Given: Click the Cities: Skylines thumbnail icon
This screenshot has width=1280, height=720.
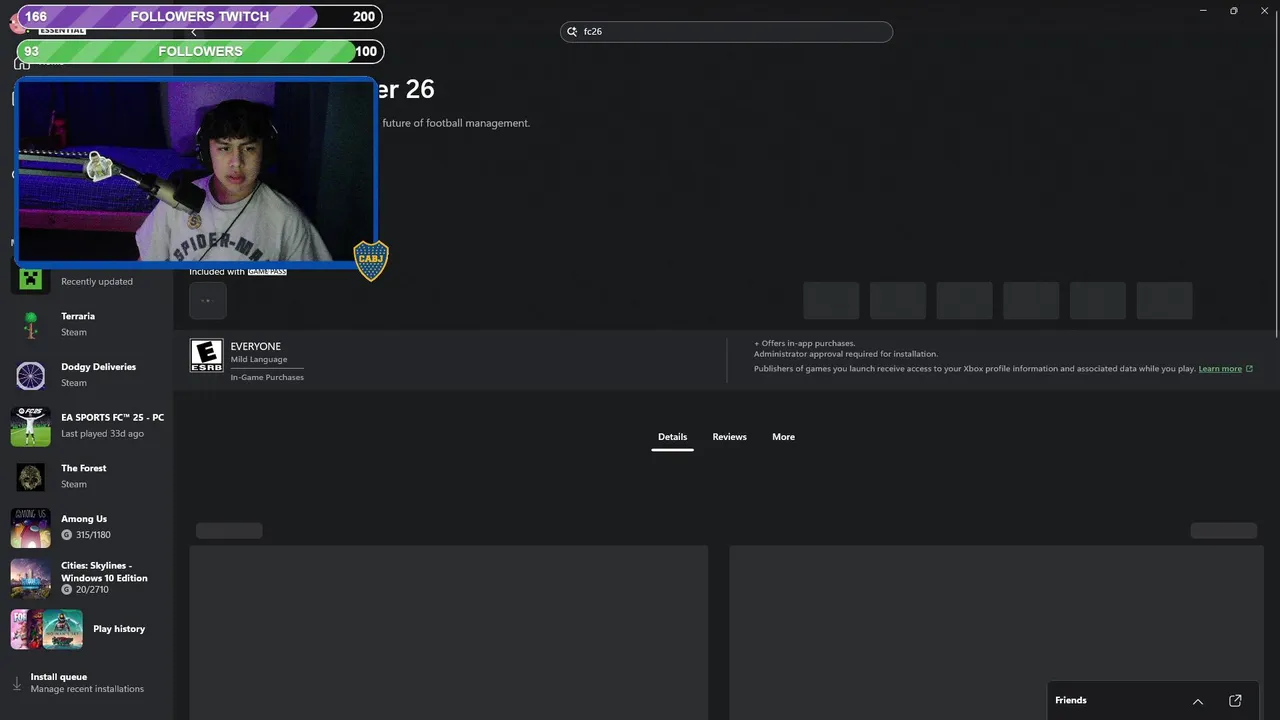Looking at the screenshot, I should coord(30,578).
